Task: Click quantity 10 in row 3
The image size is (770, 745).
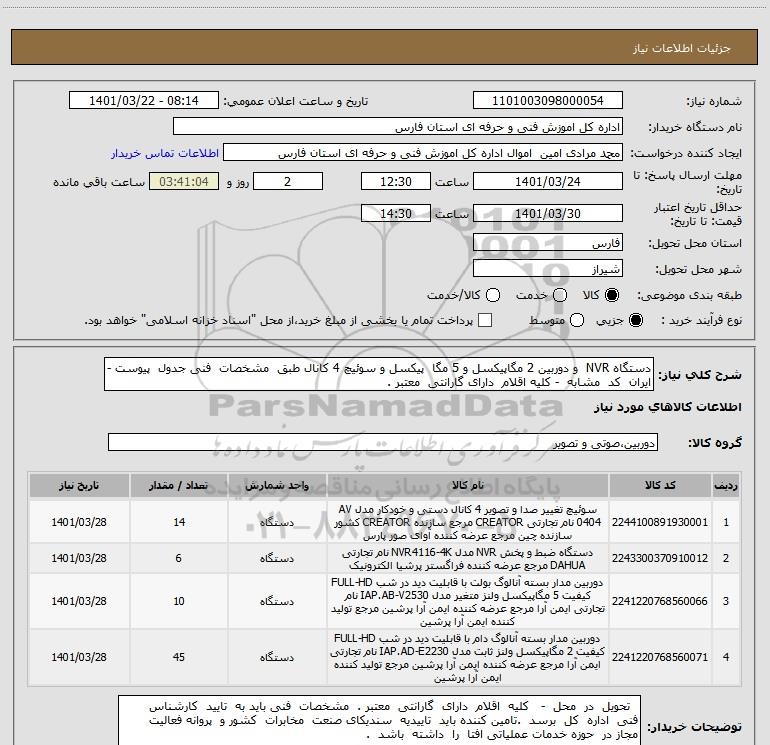Action: pos(179,601)
